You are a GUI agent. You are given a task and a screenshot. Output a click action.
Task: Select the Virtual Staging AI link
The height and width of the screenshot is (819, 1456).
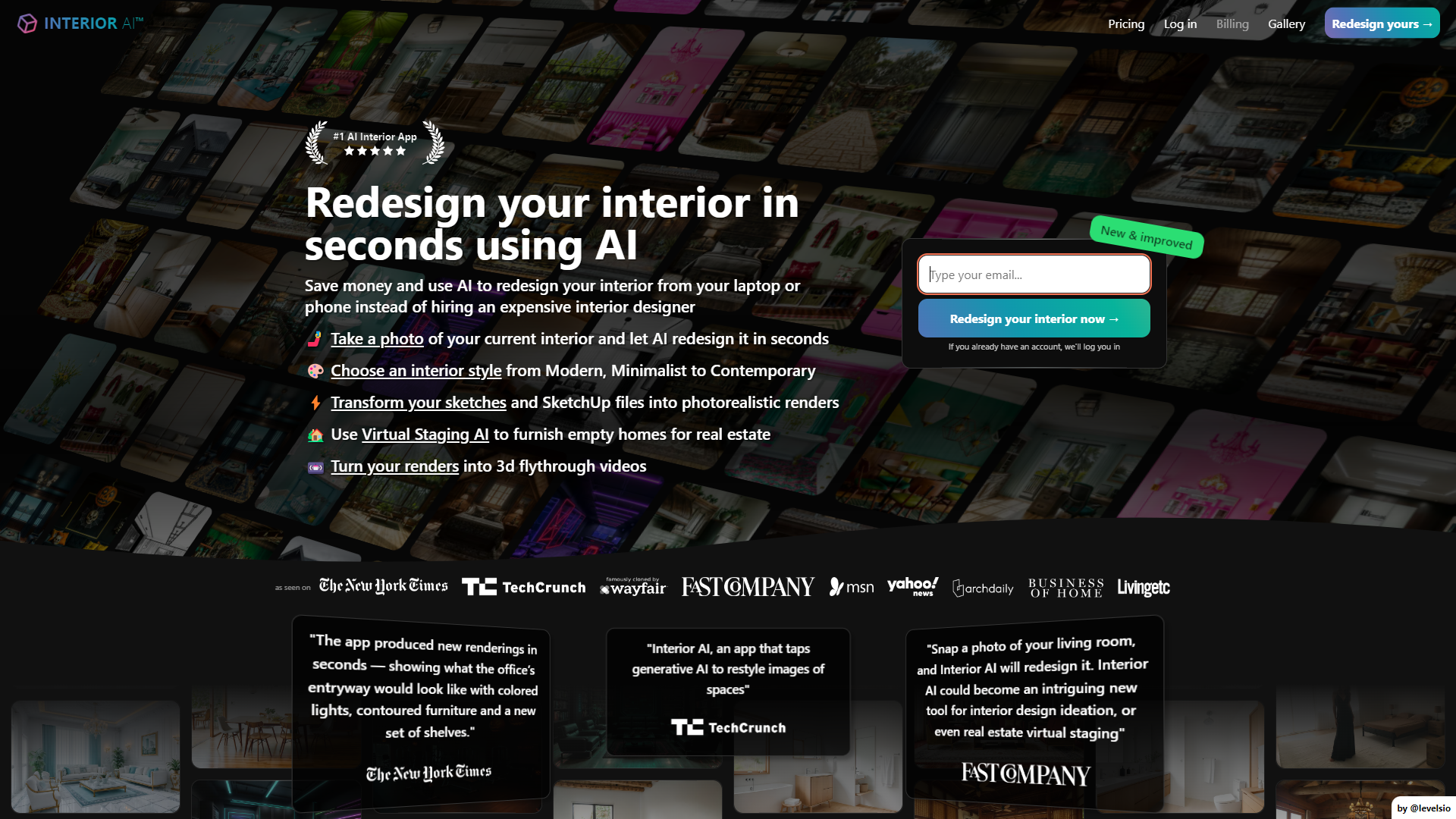coord(425,434)
